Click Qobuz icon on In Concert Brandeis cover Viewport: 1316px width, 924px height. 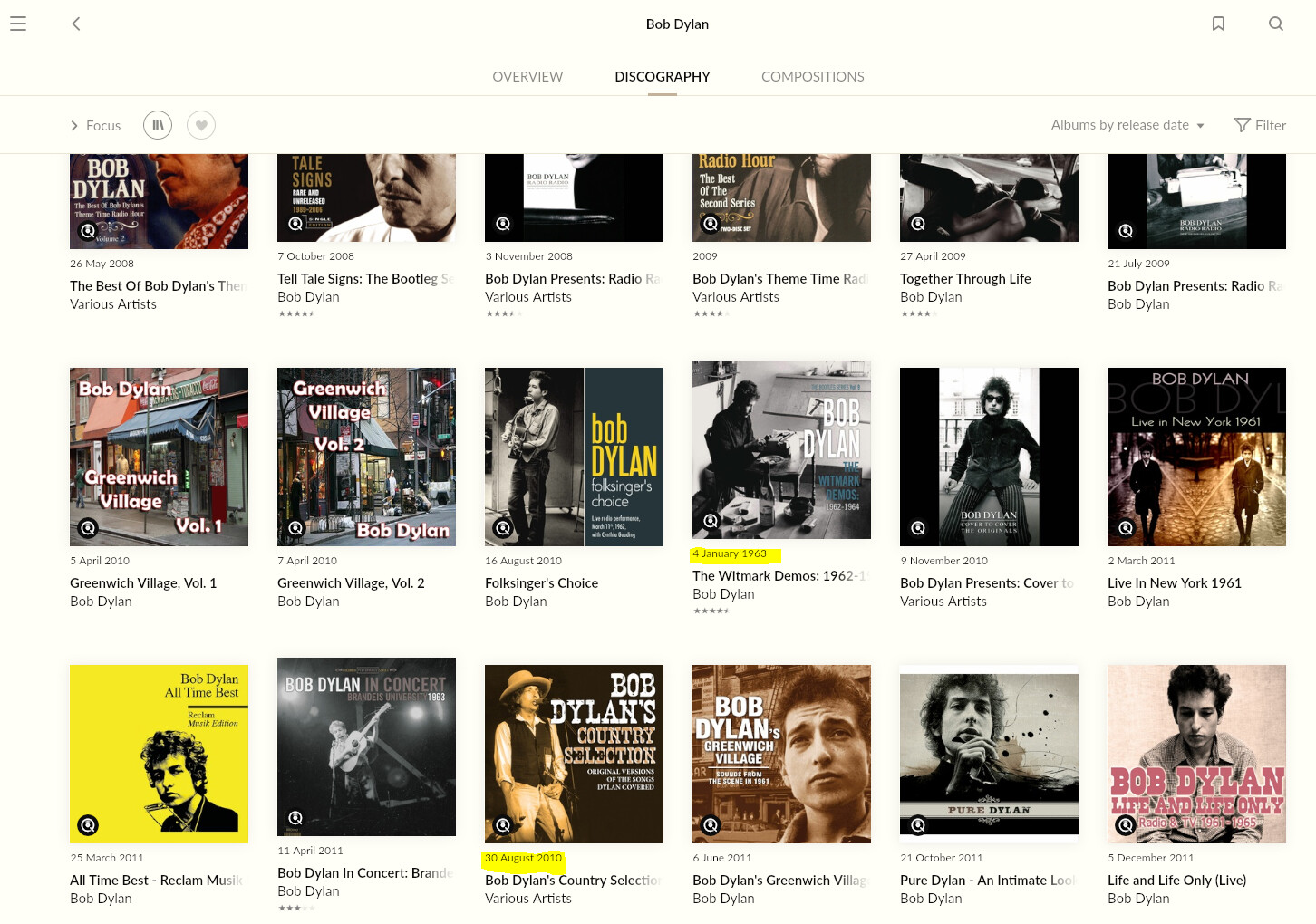[x=295, y=817]
